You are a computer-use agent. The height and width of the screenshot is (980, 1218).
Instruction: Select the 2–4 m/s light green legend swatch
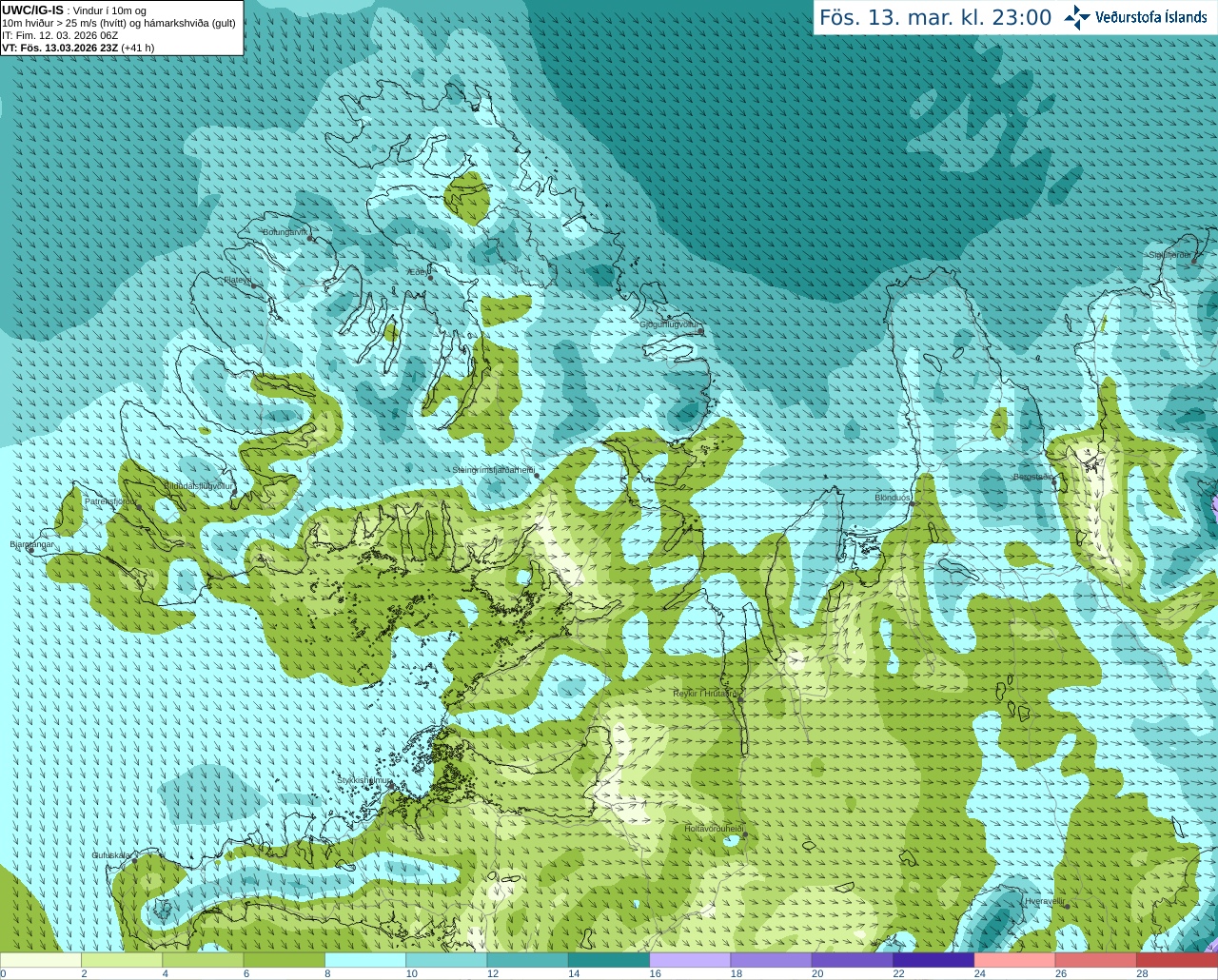coord(123,959)
